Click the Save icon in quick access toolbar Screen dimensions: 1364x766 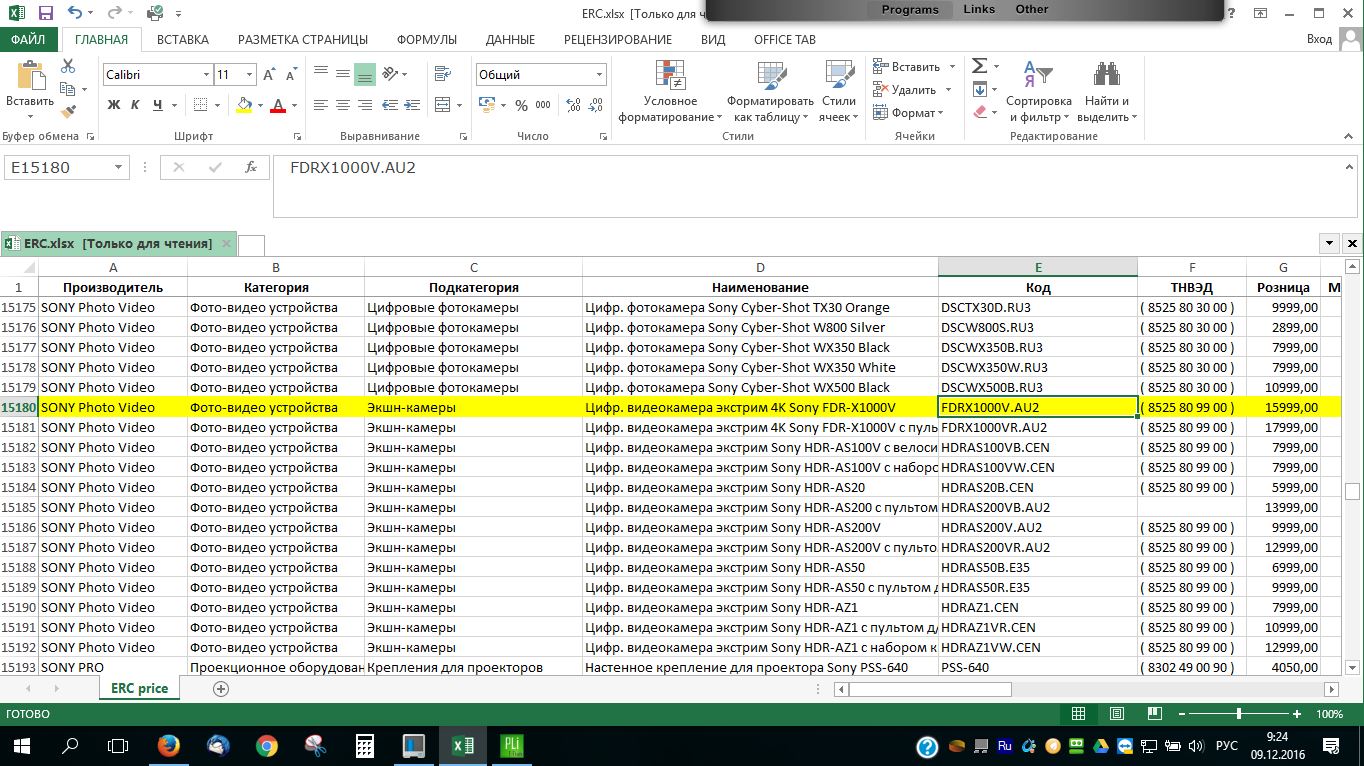(x=46, y=13)
